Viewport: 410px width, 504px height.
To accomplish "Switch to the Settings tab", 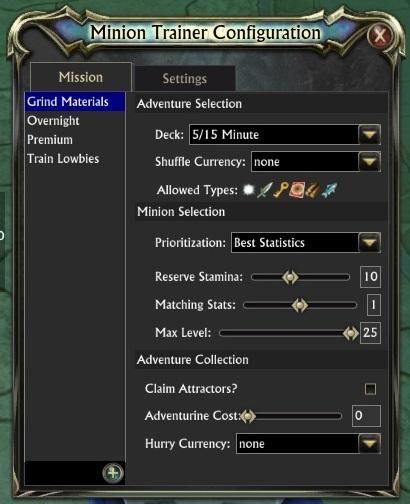I will [185, 79].
